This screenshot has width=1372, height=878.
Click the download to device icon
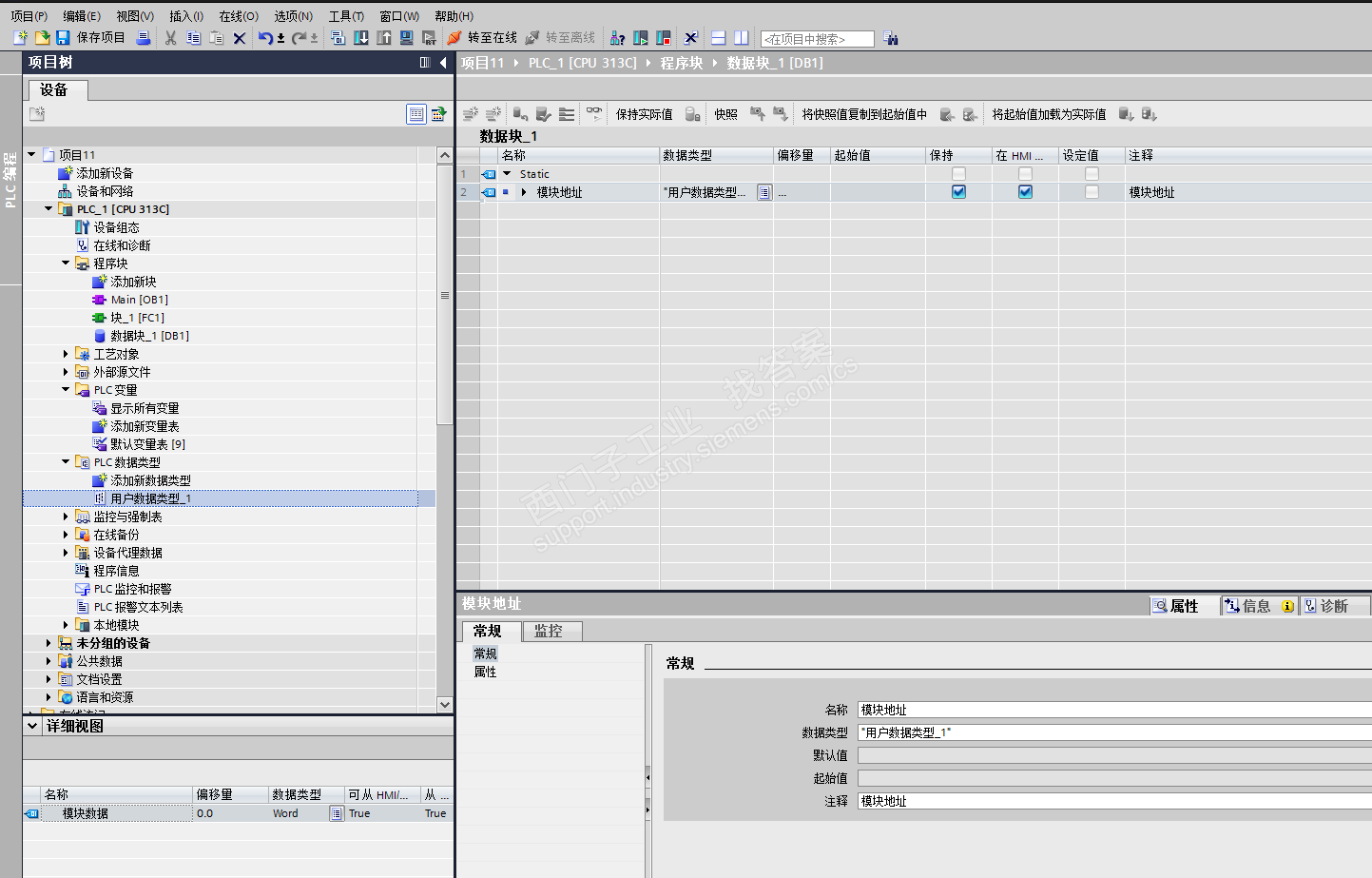[361, 38]
